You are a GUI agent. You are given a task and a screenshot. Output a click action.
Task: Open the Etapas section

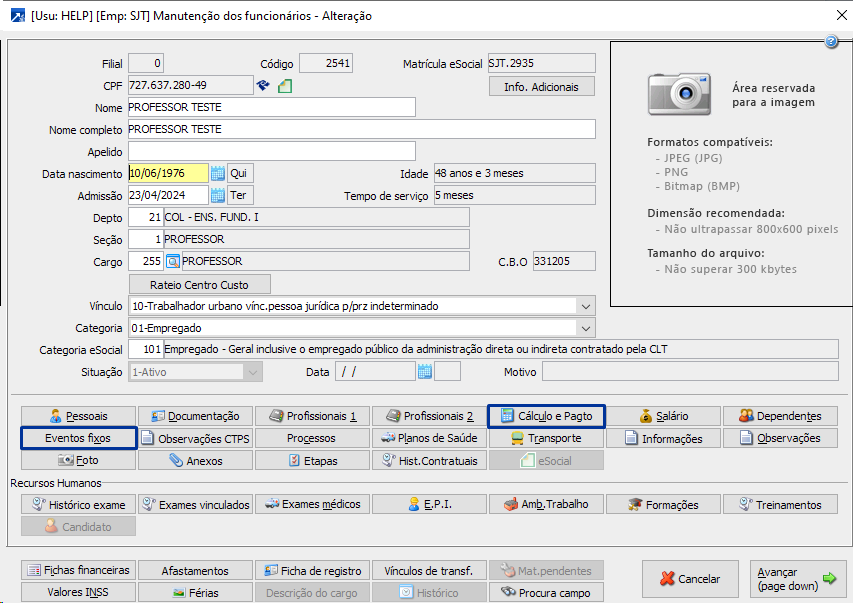tap(312, 460)
